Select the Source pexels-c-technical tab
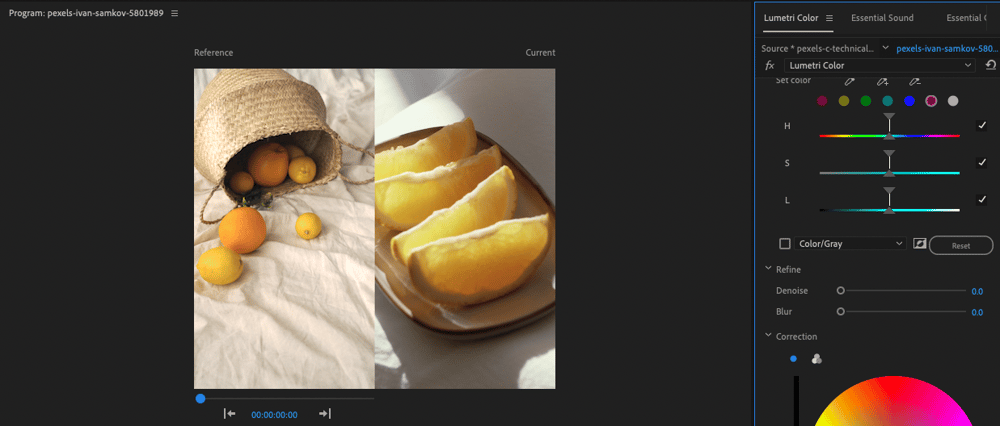 818,48
